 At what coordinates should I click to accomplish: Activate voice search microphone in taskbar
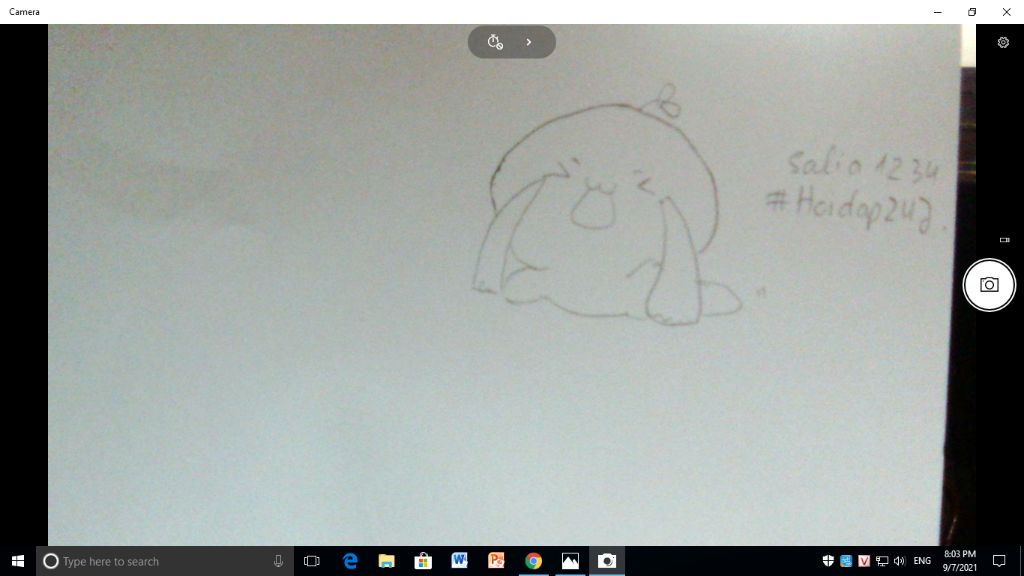pos(278,561)
